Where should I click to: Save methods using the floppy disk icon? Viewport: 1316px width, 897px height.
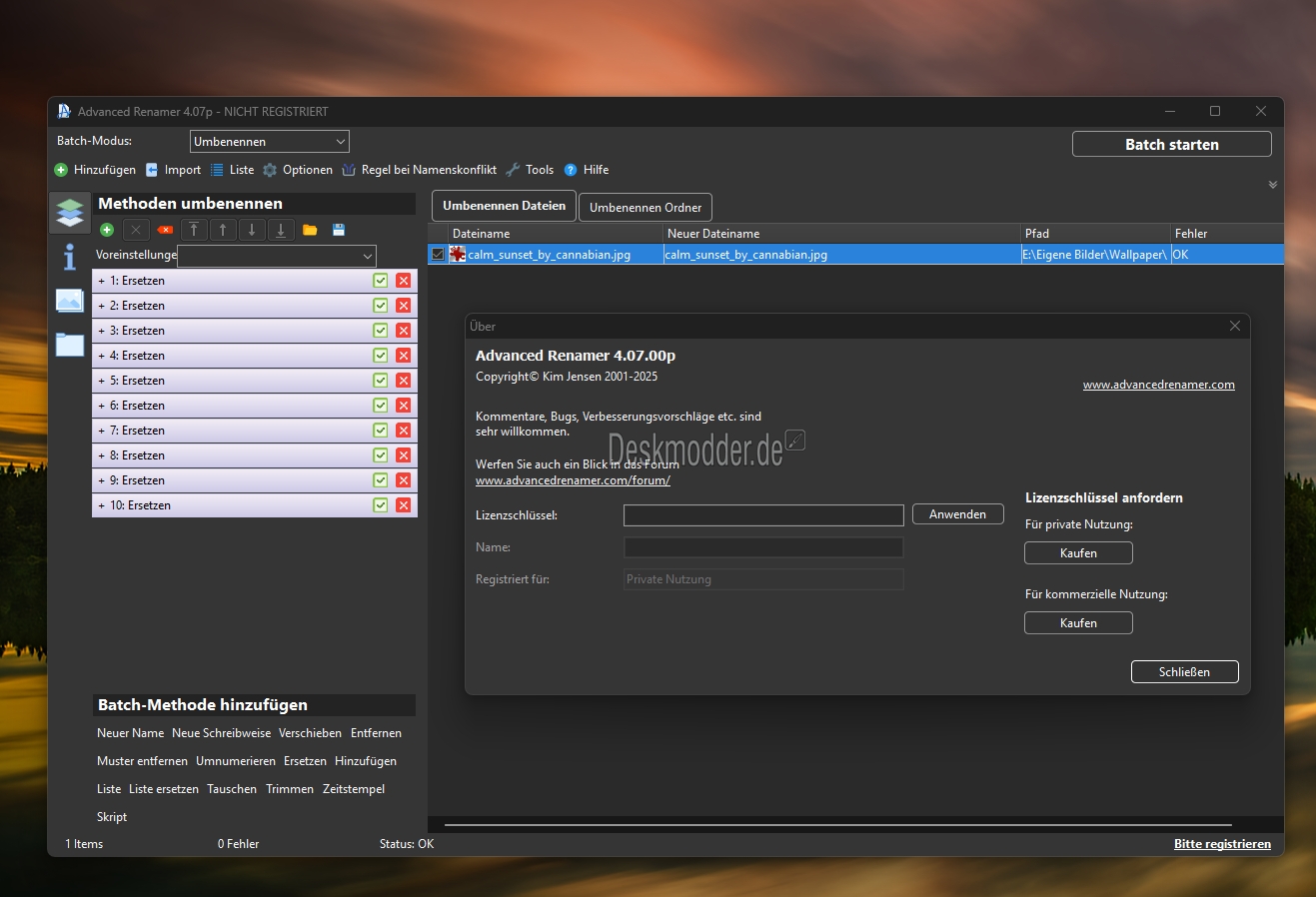pyautogui.click(x=339, y=230)
